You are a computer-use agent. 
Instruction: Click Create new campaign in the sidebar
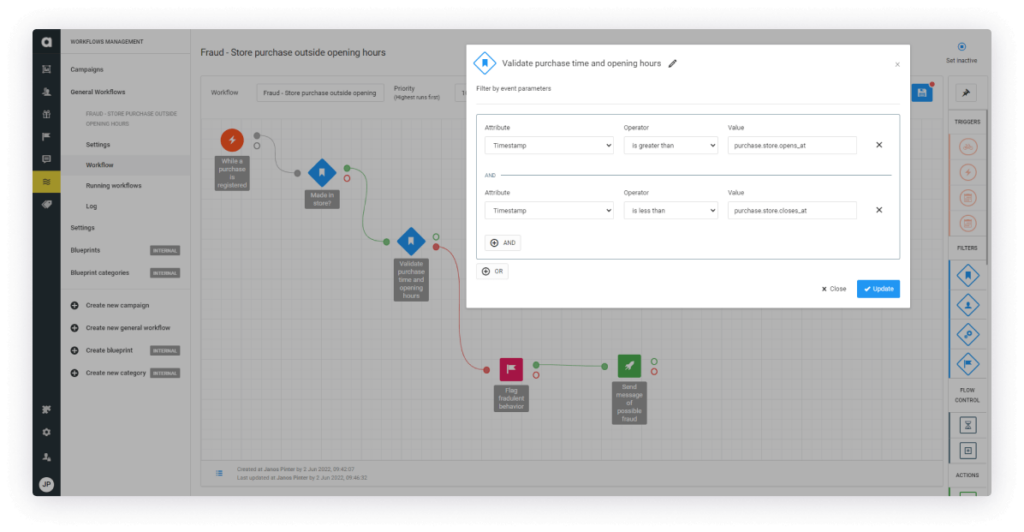click(x=116, y=305)
